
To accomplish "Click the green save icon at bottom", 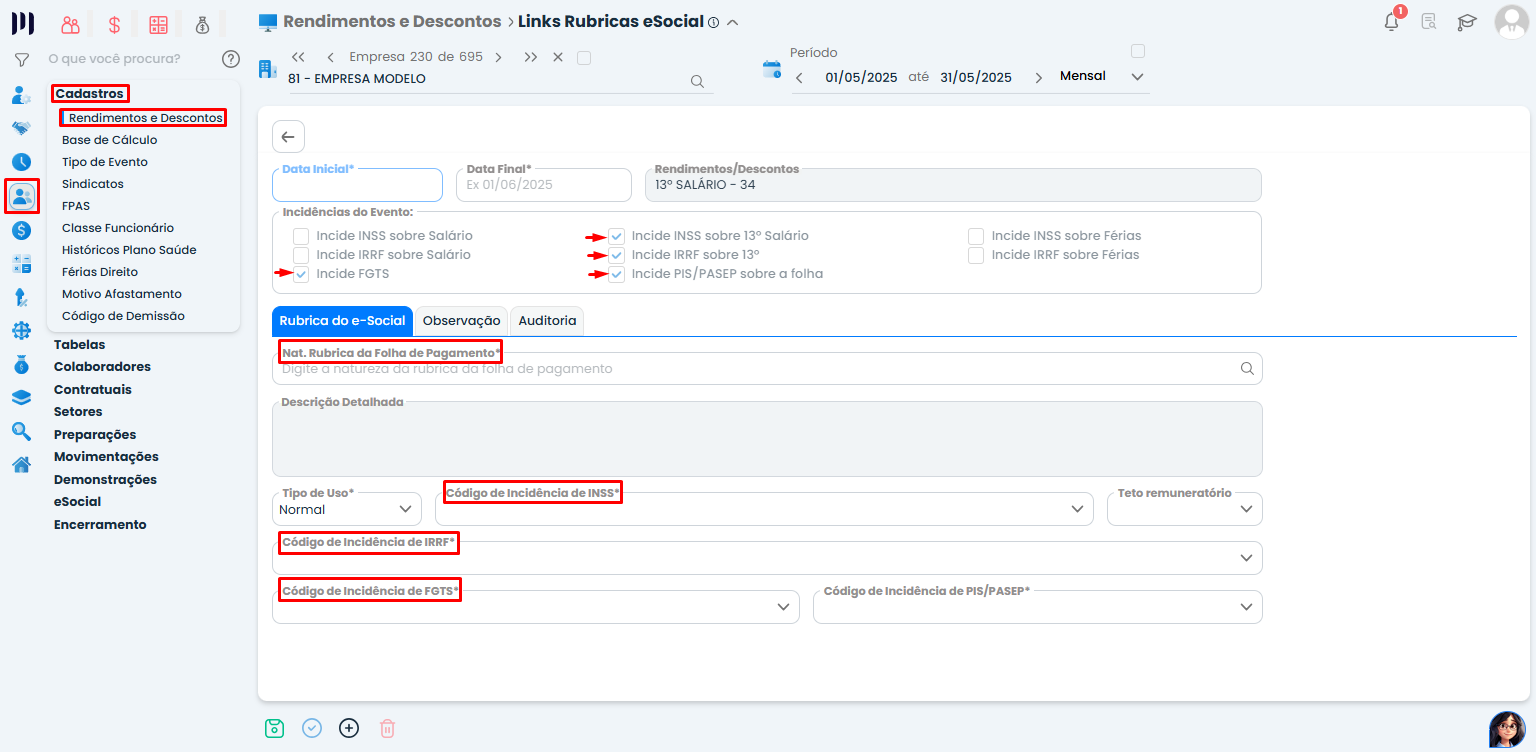I will tap(275, 728).
